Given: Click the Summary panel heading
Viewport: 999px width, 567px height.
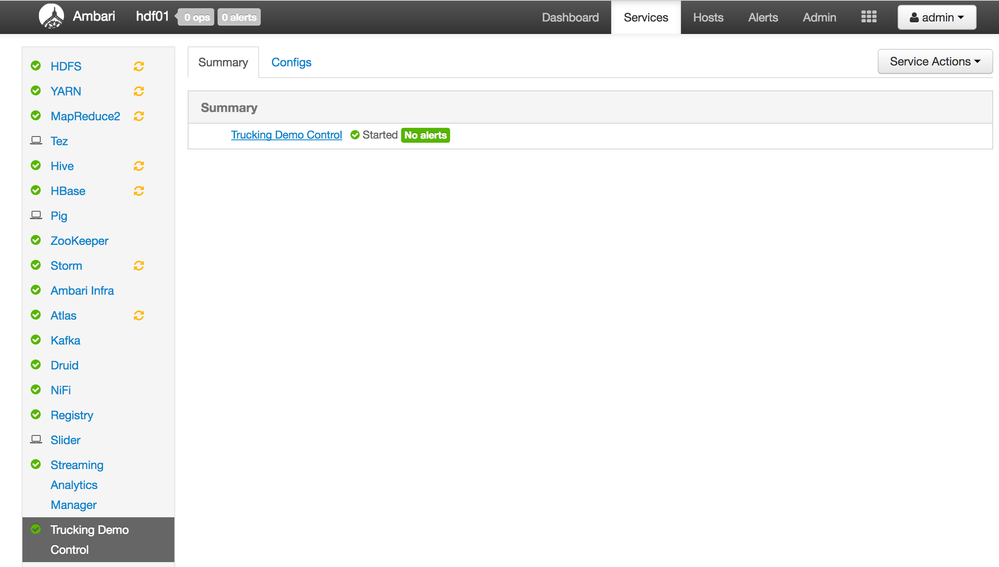Looking at the screenshot, I should pyautogui.click(x=229, y=108).
